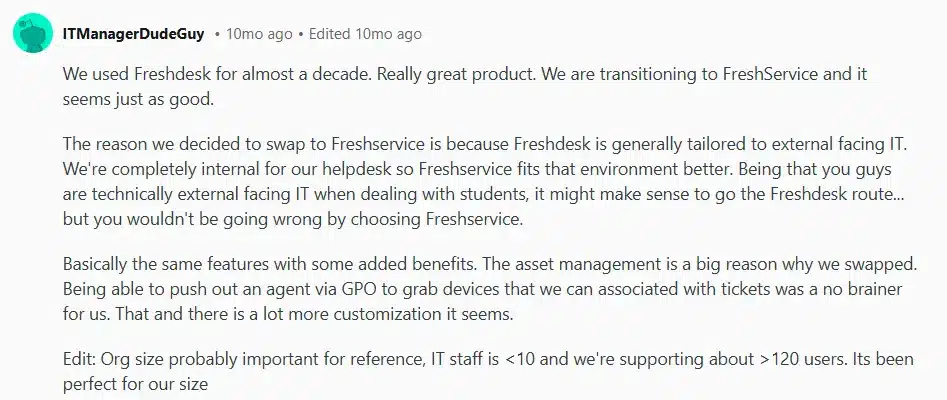
Task: Click the "Edited 10mo ago" label
Action: 365,34
